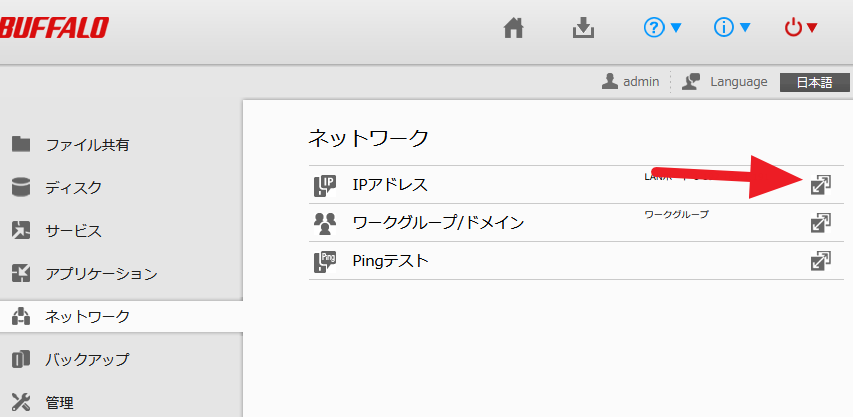
Task: Open the info dropdown menu
Action: click(x=732, y=28)
